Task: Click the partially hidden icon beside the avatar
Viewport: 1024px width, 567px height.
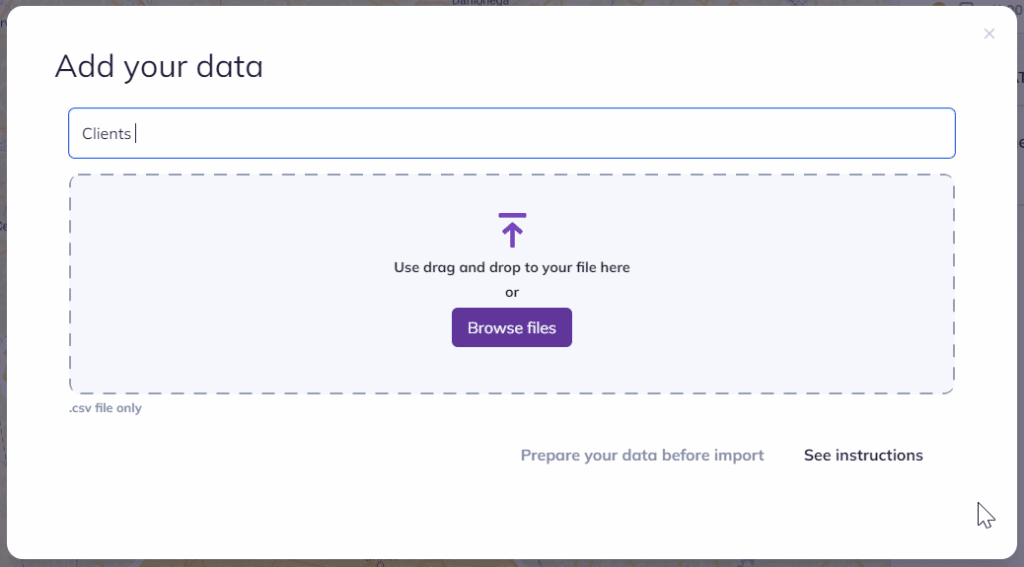Action: point(966,3)
